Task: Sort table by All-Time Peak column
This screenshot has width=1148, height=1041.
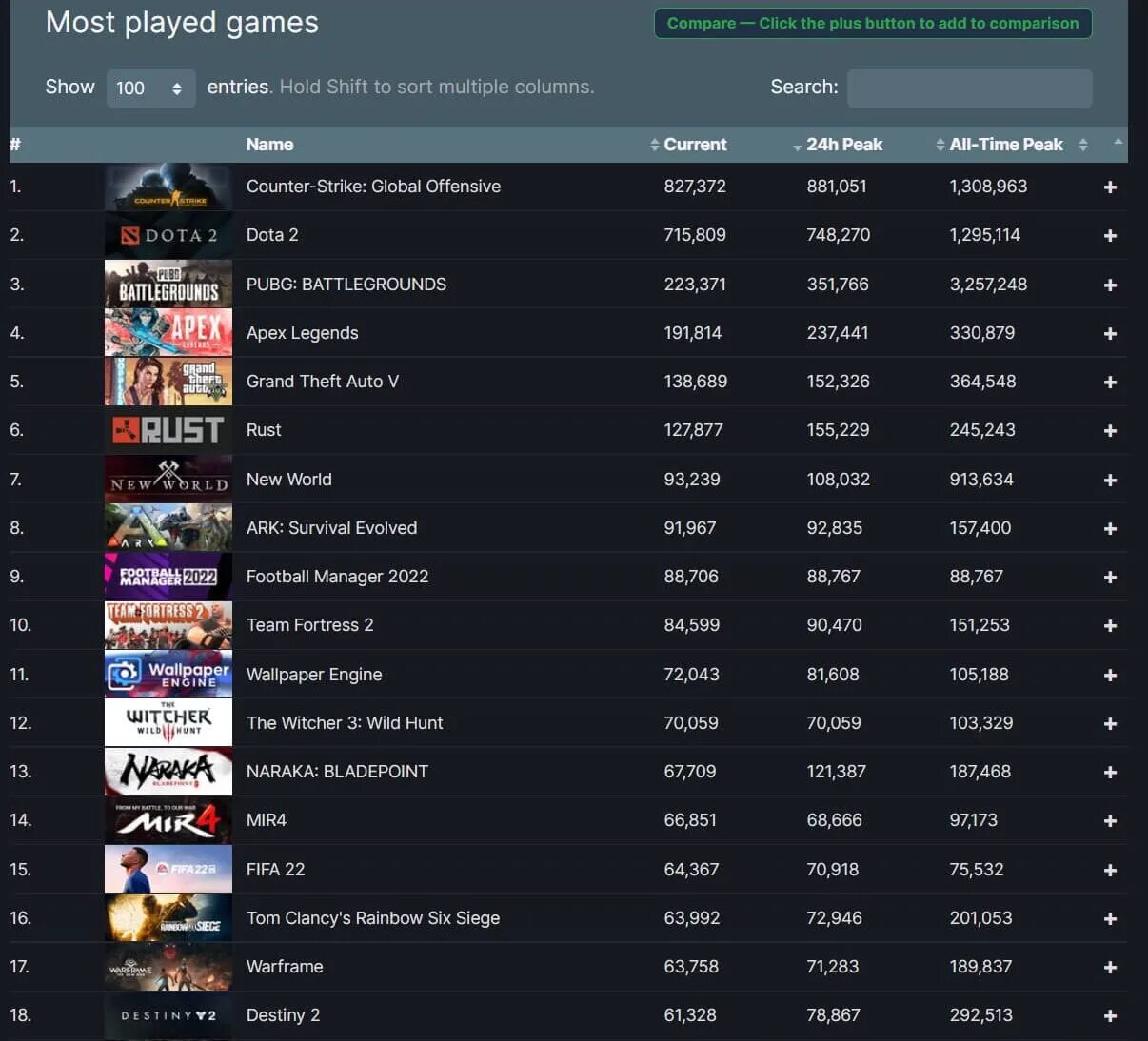Action: (1006, 145)
